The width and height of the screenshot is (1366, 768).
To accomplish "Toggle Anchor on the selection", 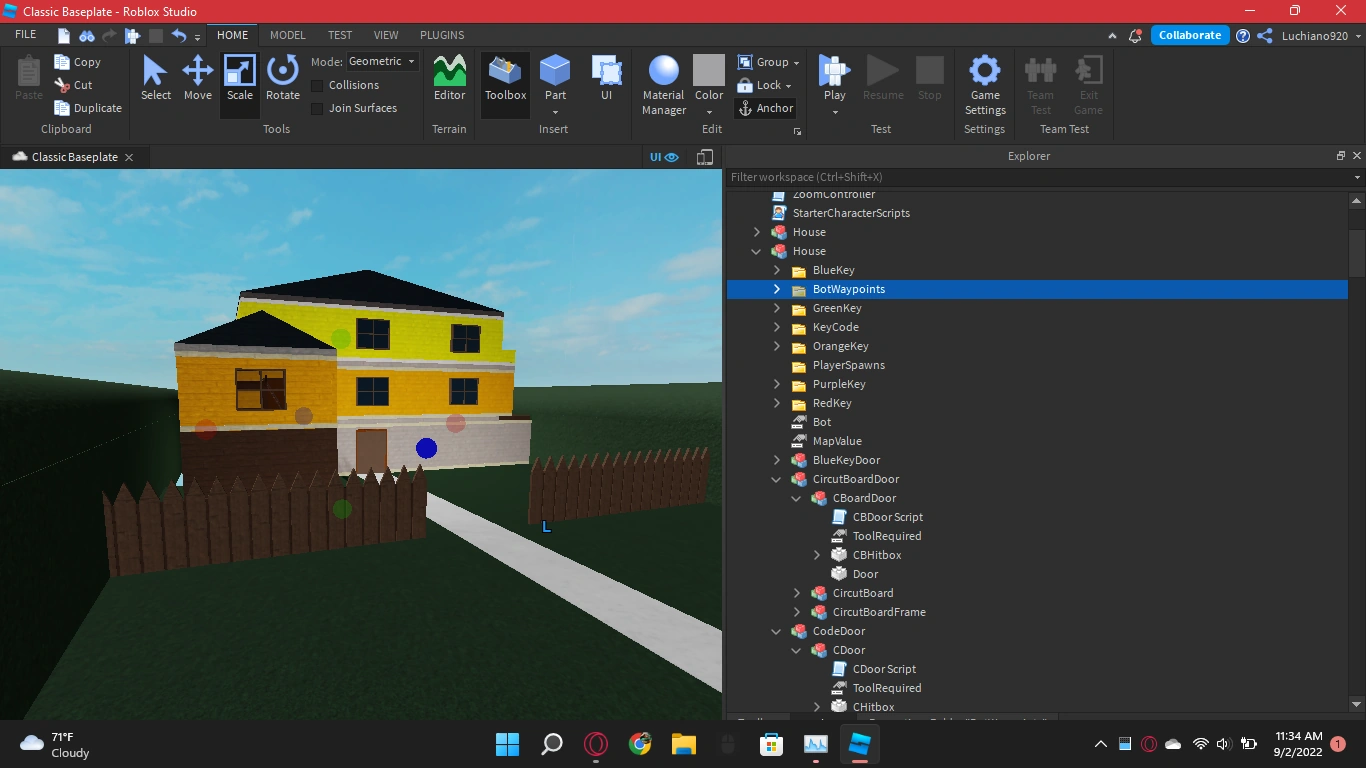I will click(766, 108).
